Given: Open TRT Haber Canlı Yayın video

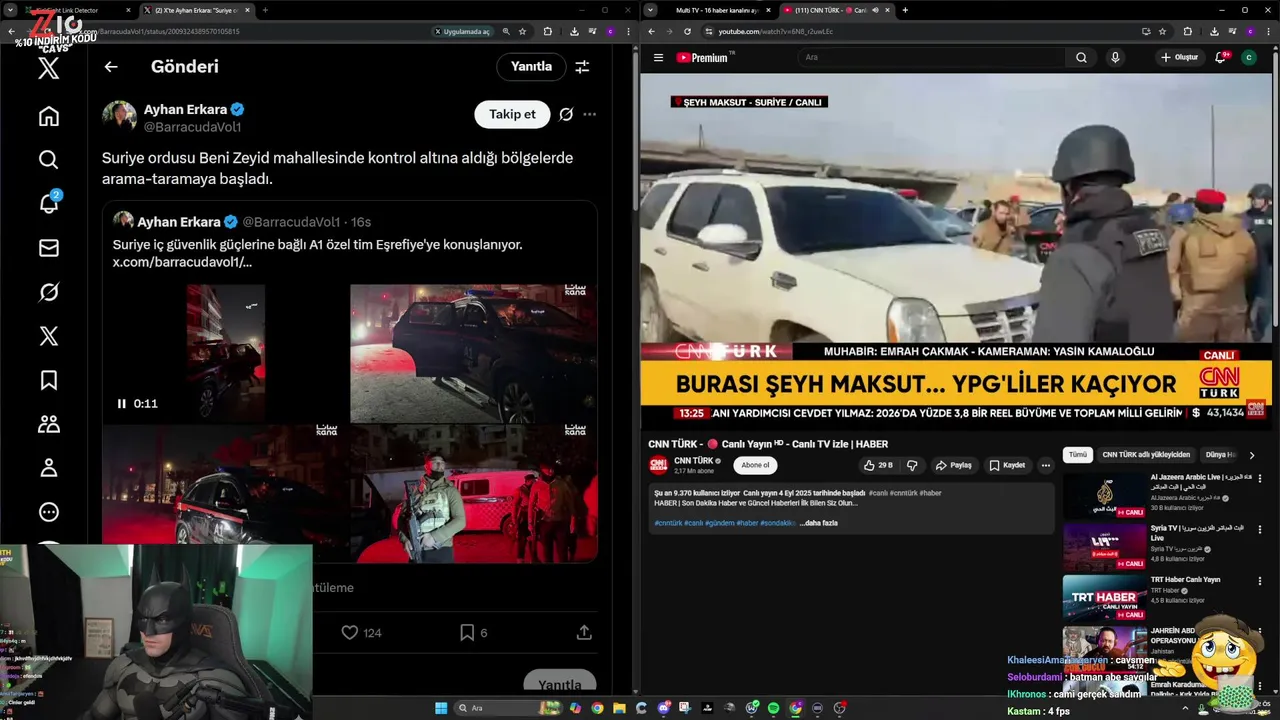Looking at the screenshot, I should [1105, 597].
